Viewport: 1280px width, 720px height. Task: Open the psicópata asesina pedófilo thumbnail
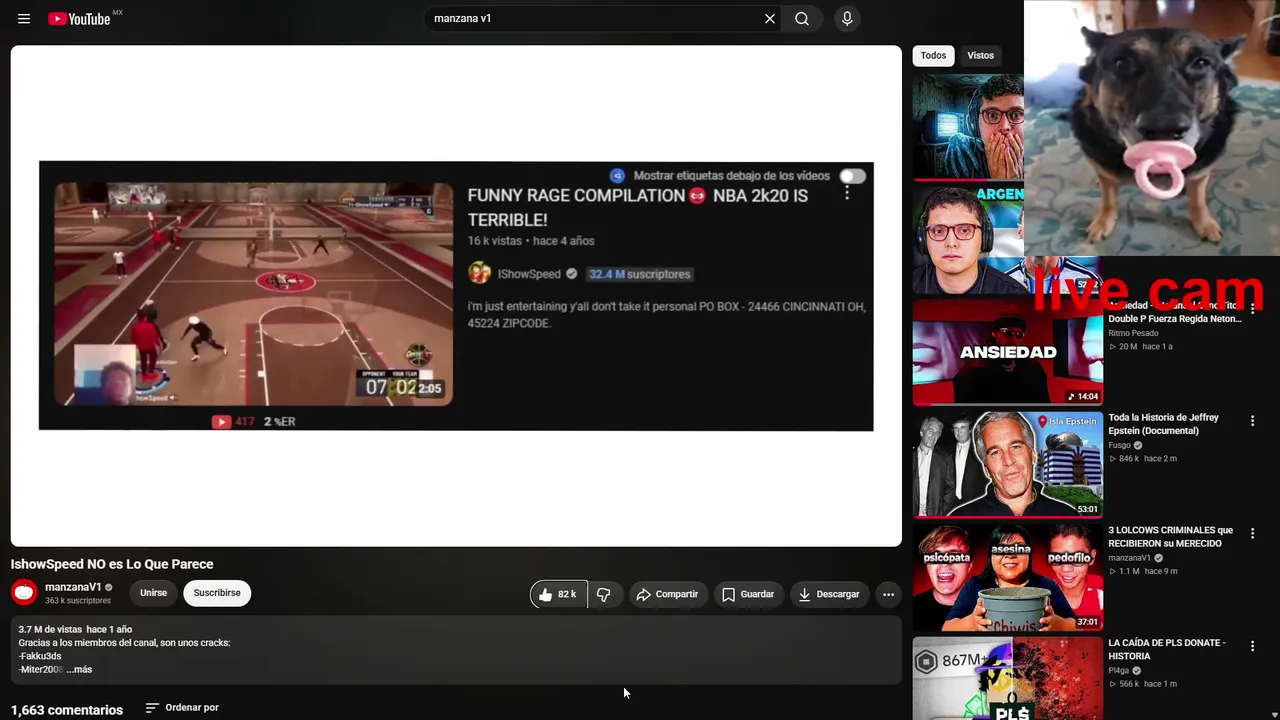[1008, 577]
